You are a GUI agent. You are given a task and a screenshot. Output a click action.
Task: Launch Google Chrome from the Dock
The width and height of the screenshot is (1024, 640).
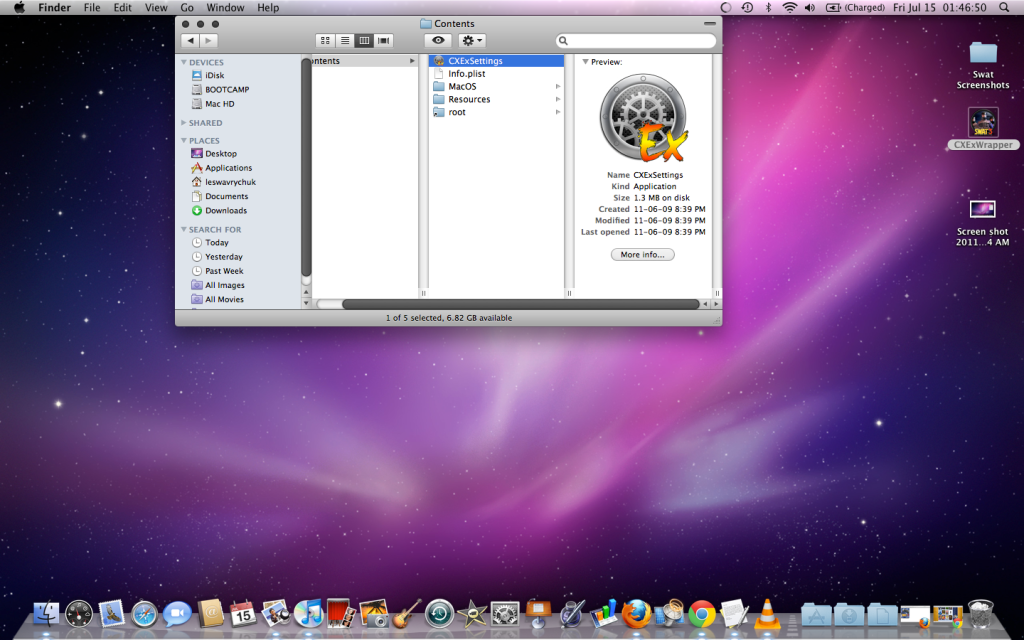(702, 614)
